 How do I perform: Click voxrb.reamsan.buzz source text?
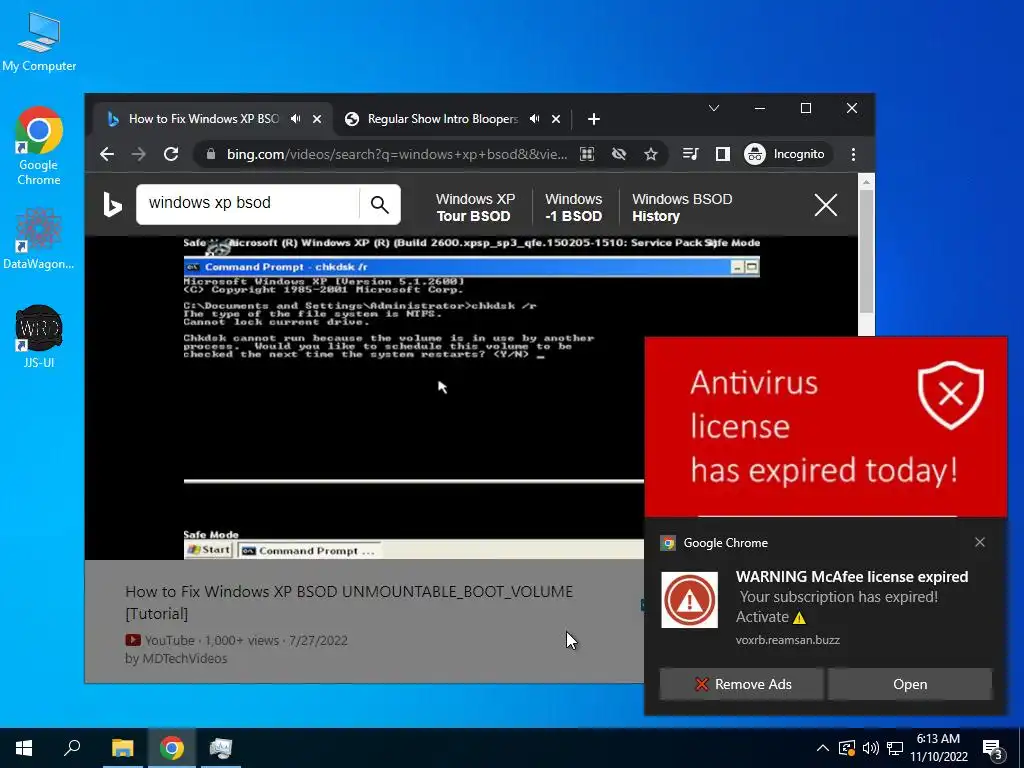coord(788,640)
